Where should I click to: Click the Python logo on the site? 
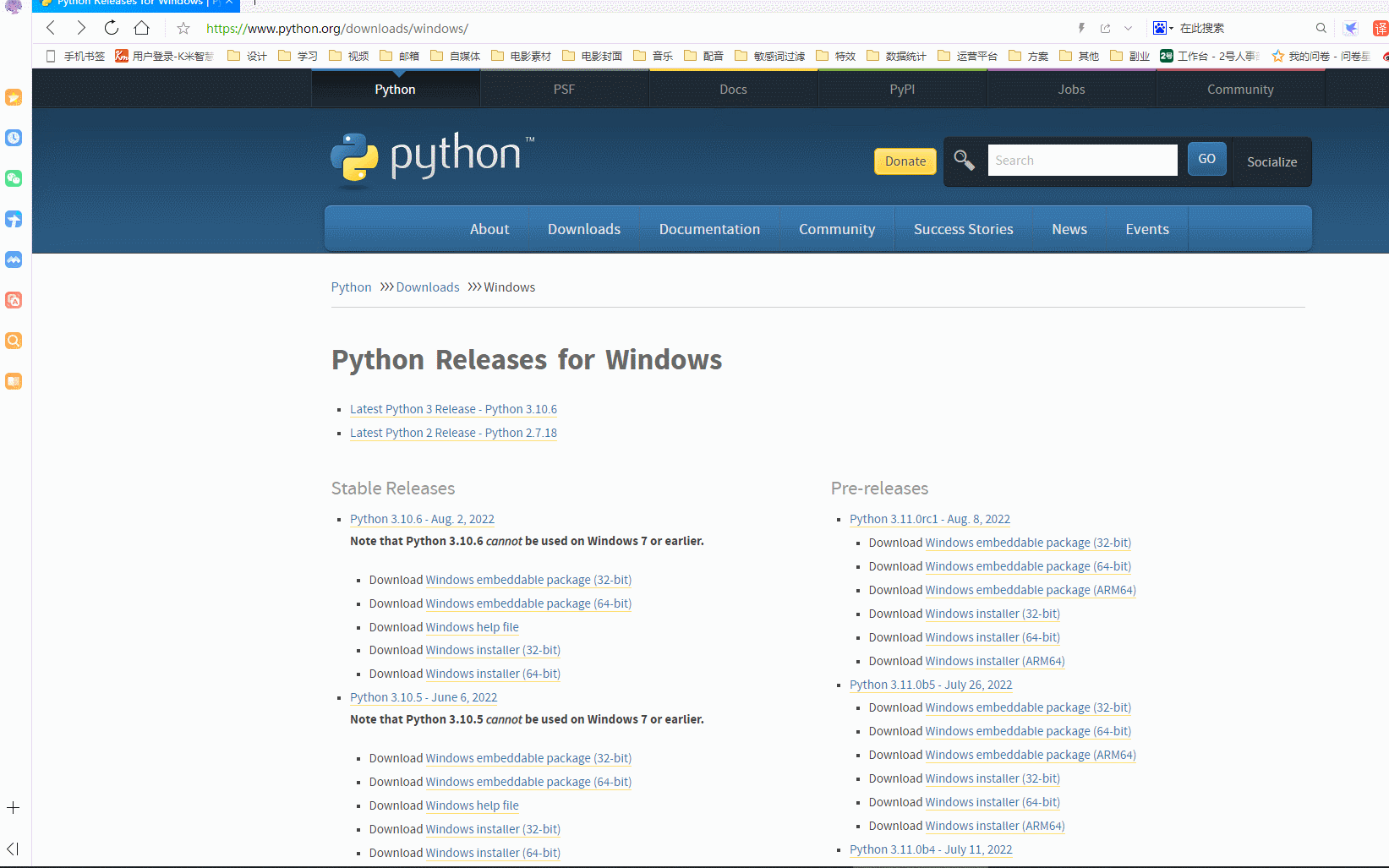click(432, 157)
